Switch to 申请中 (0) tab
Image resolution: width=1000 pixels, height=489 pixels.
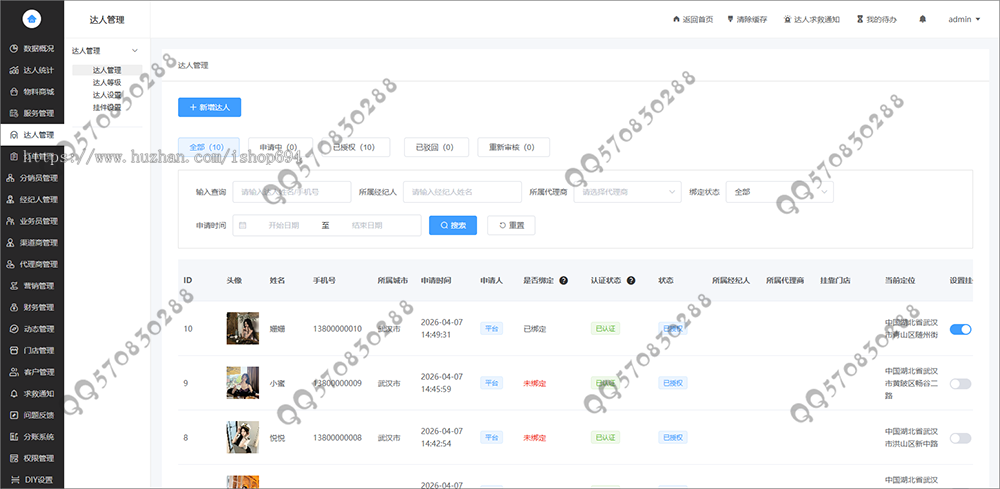281,147
